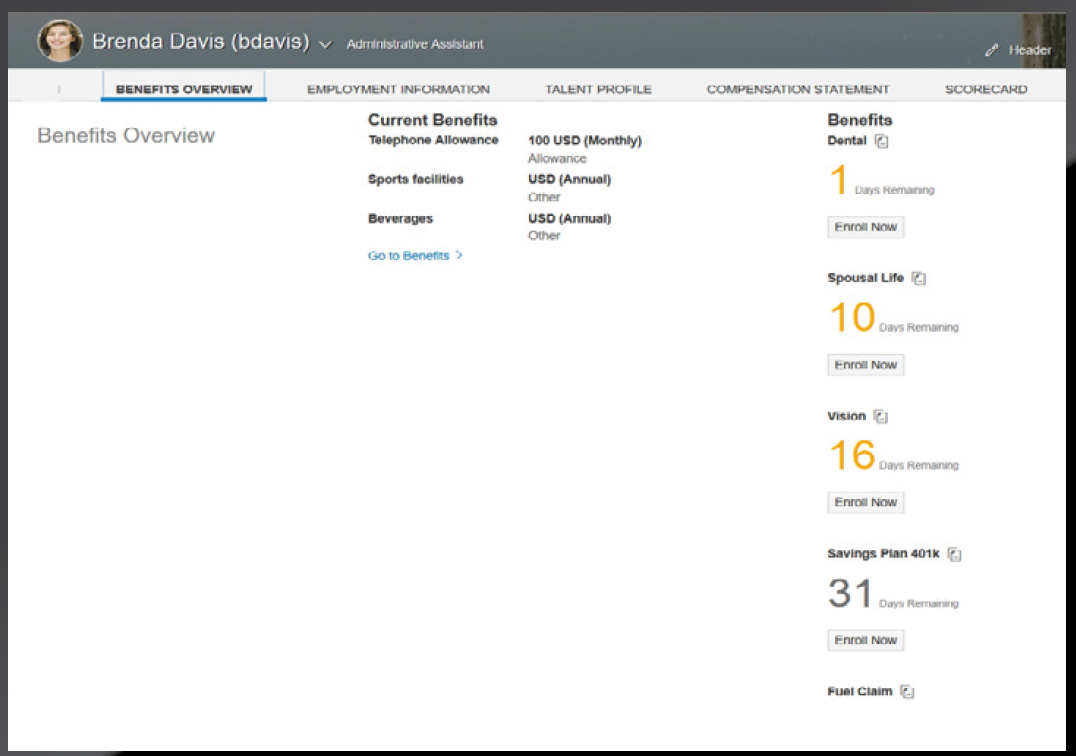Enroll now in Savings Plan 401k
The image size is (1076, 756).
click(x=865, y=640)
